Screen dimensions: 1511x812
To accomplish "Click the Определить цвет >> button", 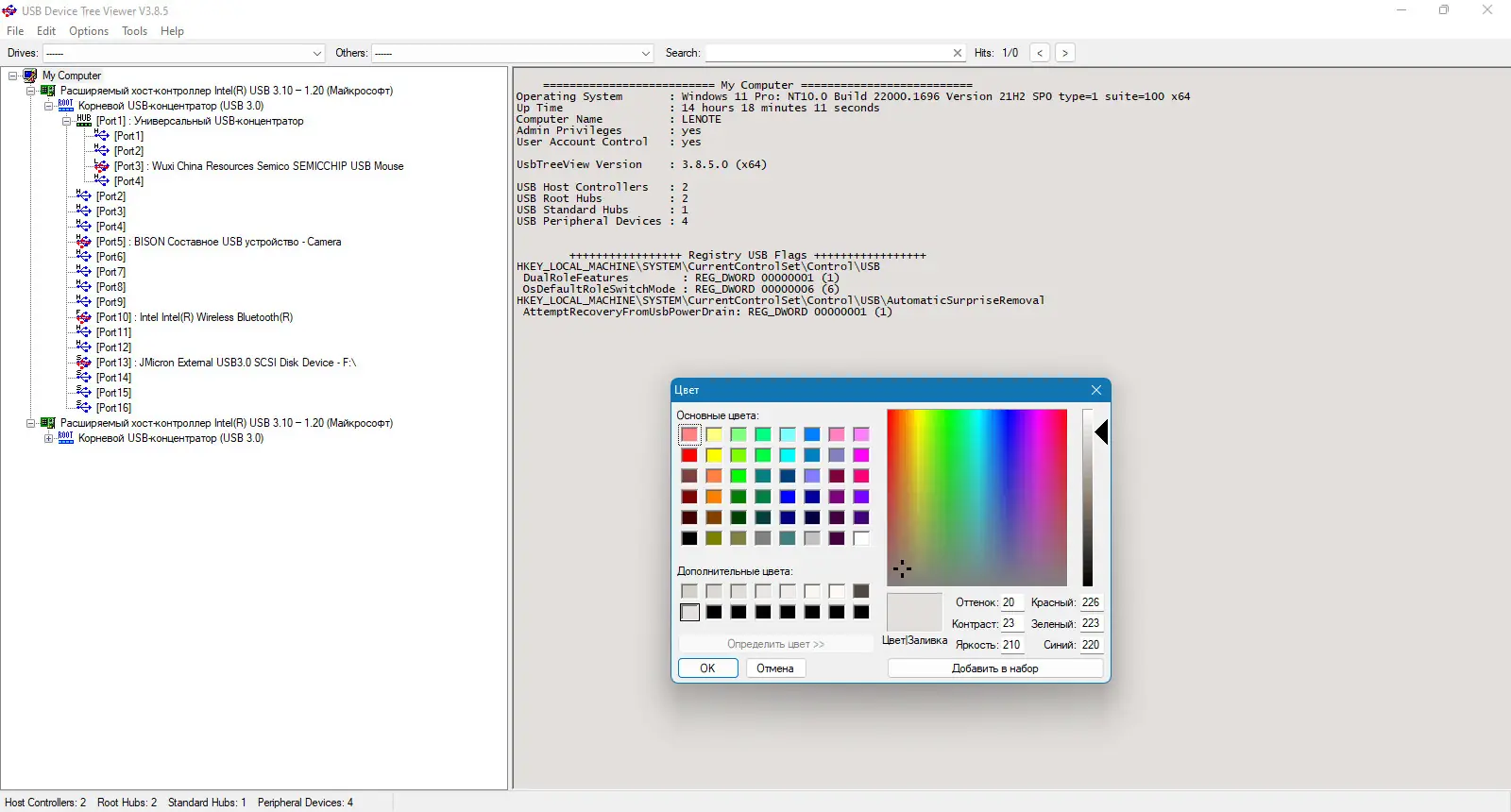I will tap(775, 644).
